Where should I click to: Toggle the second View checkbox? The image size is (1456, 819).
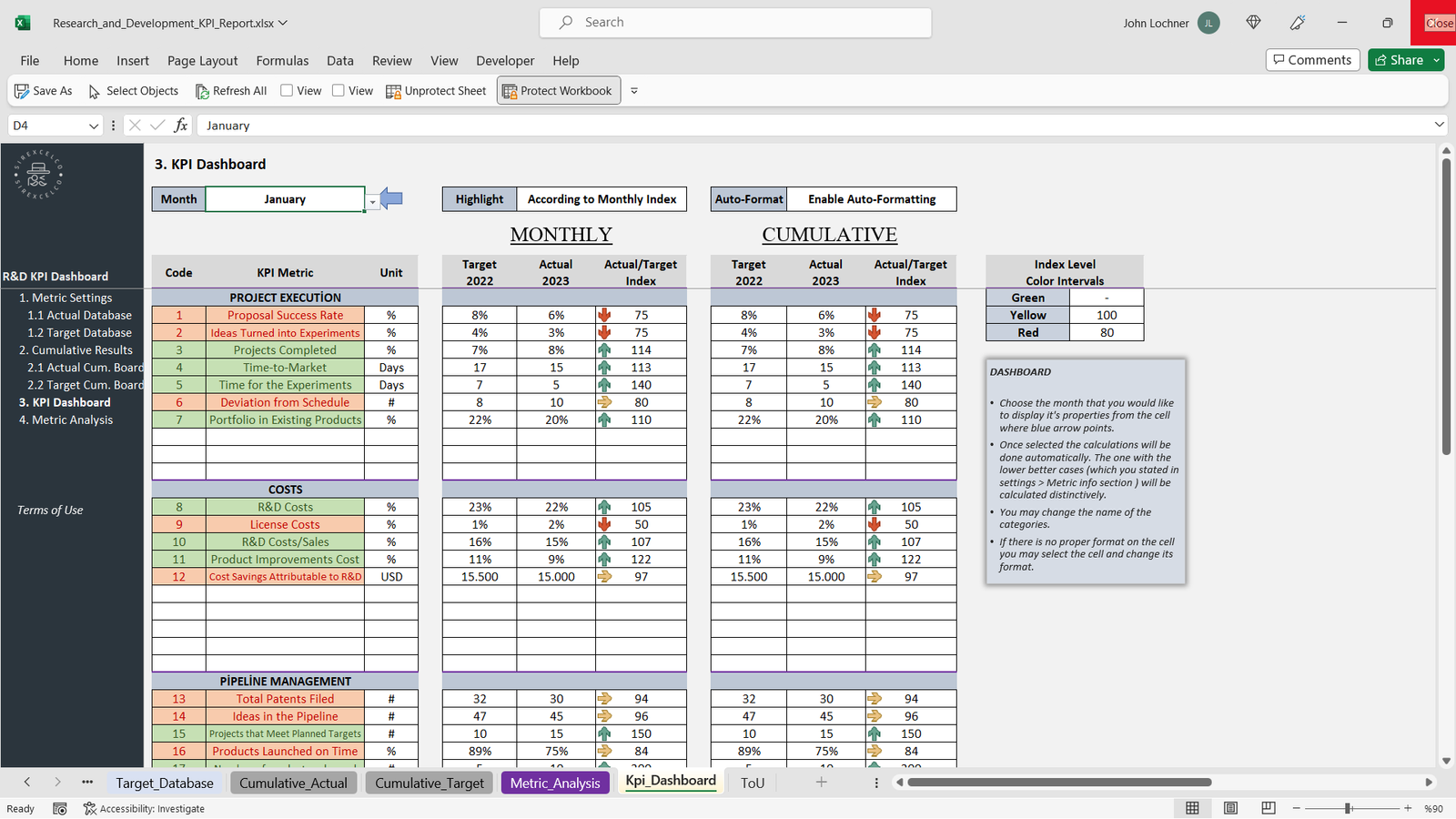point(339,91)
